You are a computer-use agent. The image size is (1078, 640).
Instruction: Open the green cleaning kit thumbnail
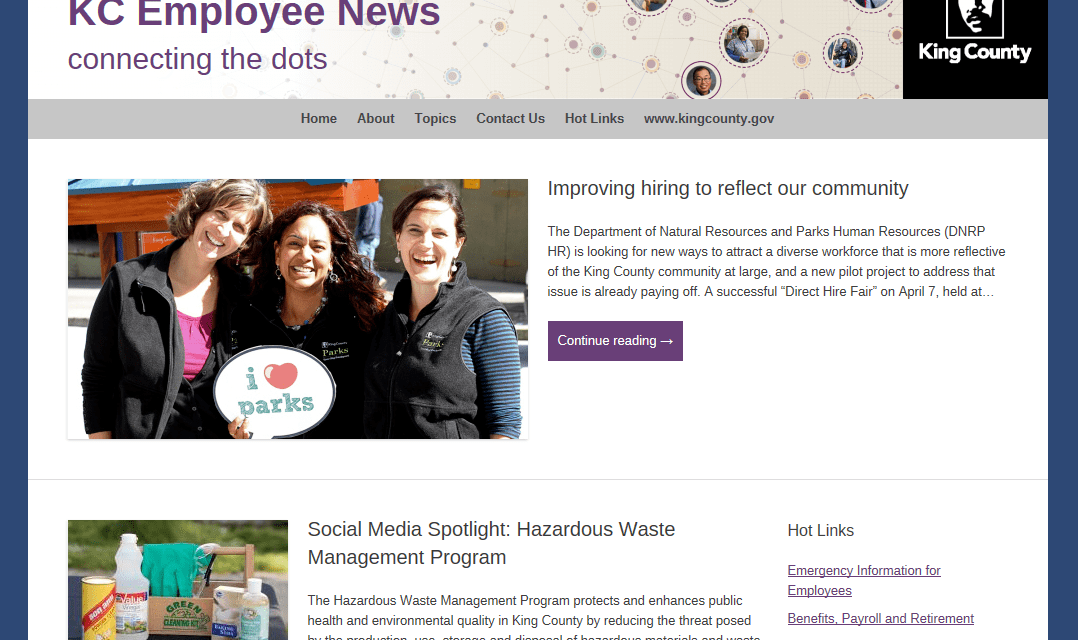[178, 580]
